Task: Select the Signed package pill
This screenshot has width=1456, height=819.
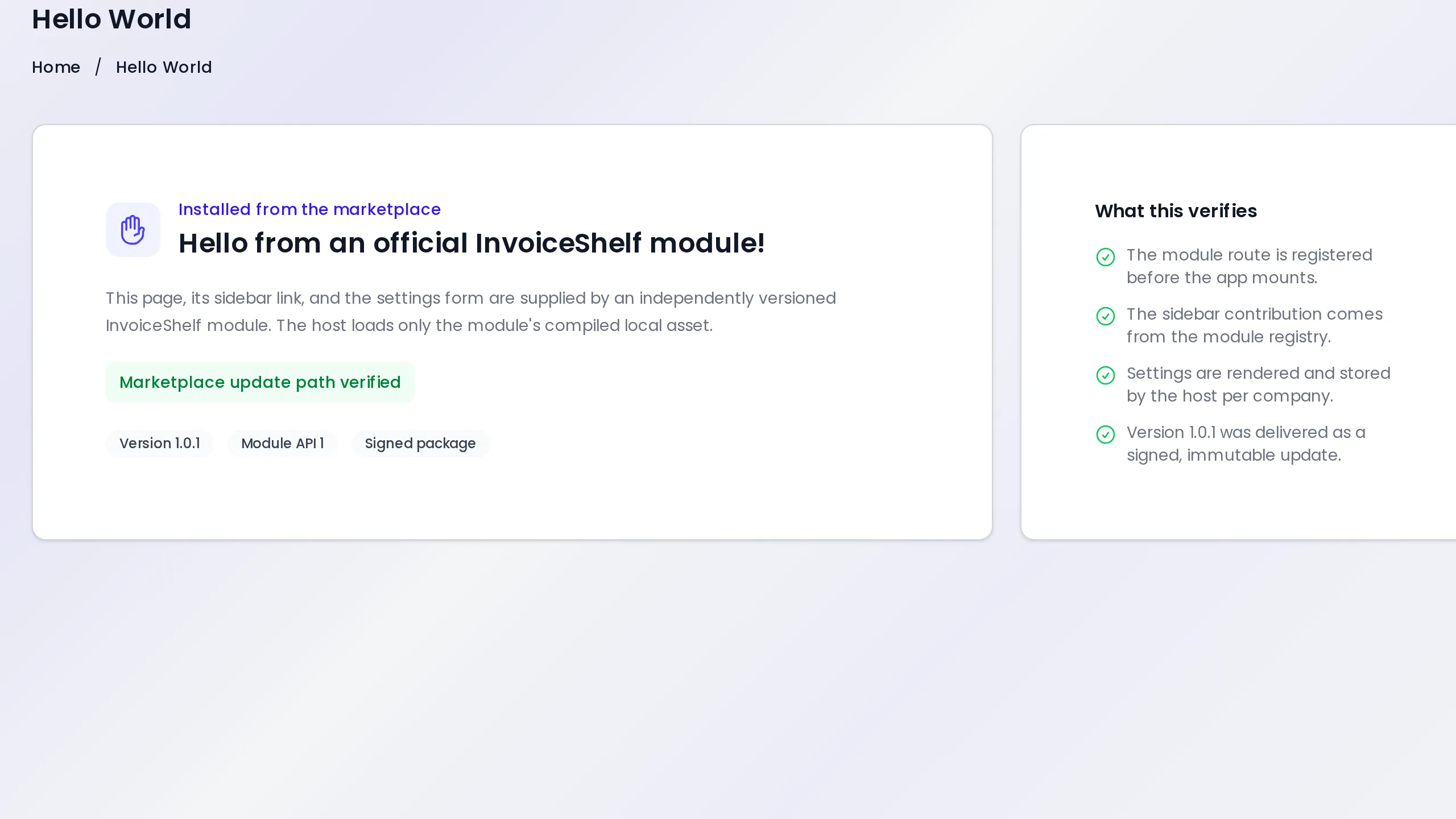Action: point(420,444)
